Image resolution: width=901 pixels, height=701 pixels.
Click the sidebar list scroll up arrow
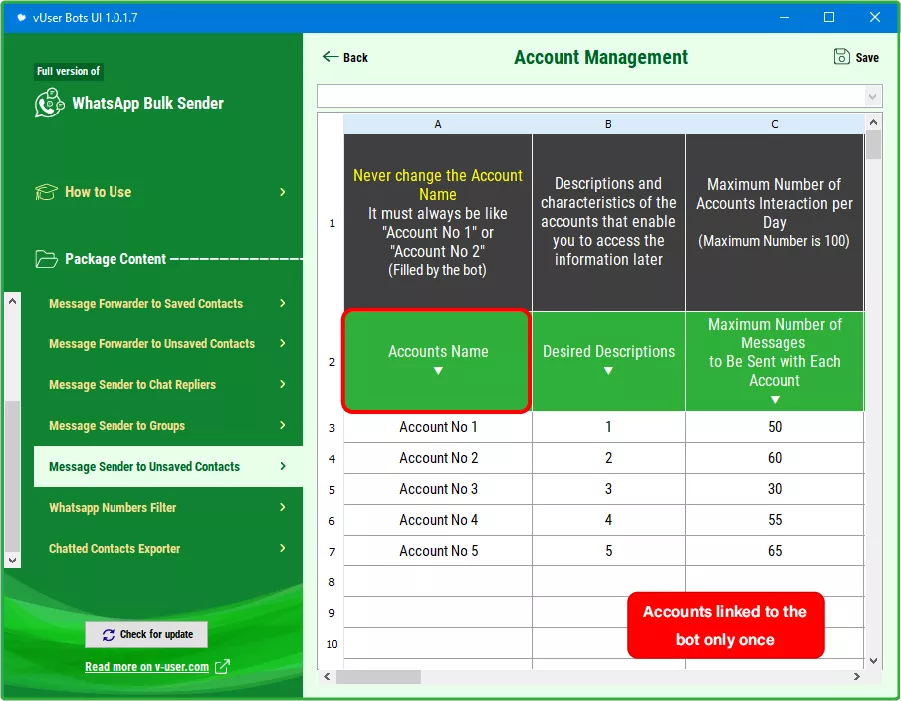(13, 301)
